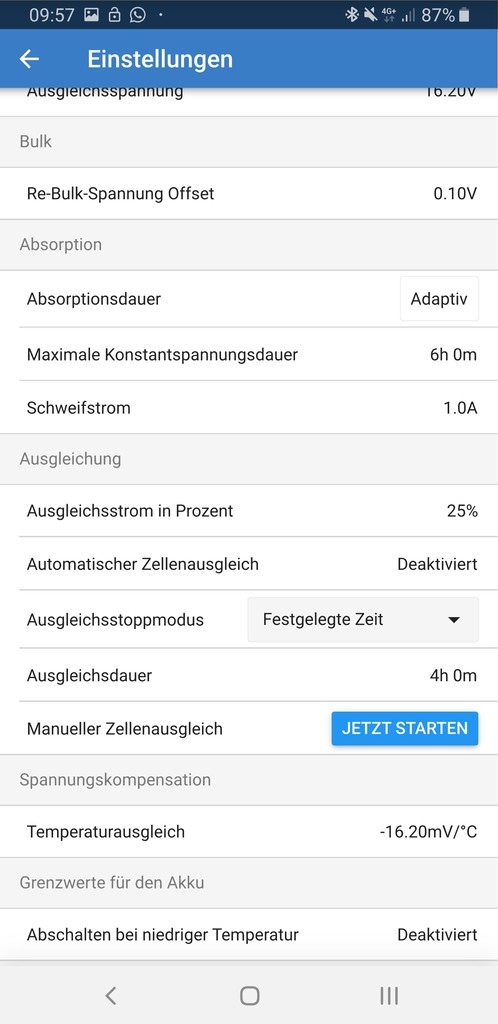Screen dimensions: 498x1024
Task: Tap the battery icon in status bar
Action: click(x=464, y=15)
